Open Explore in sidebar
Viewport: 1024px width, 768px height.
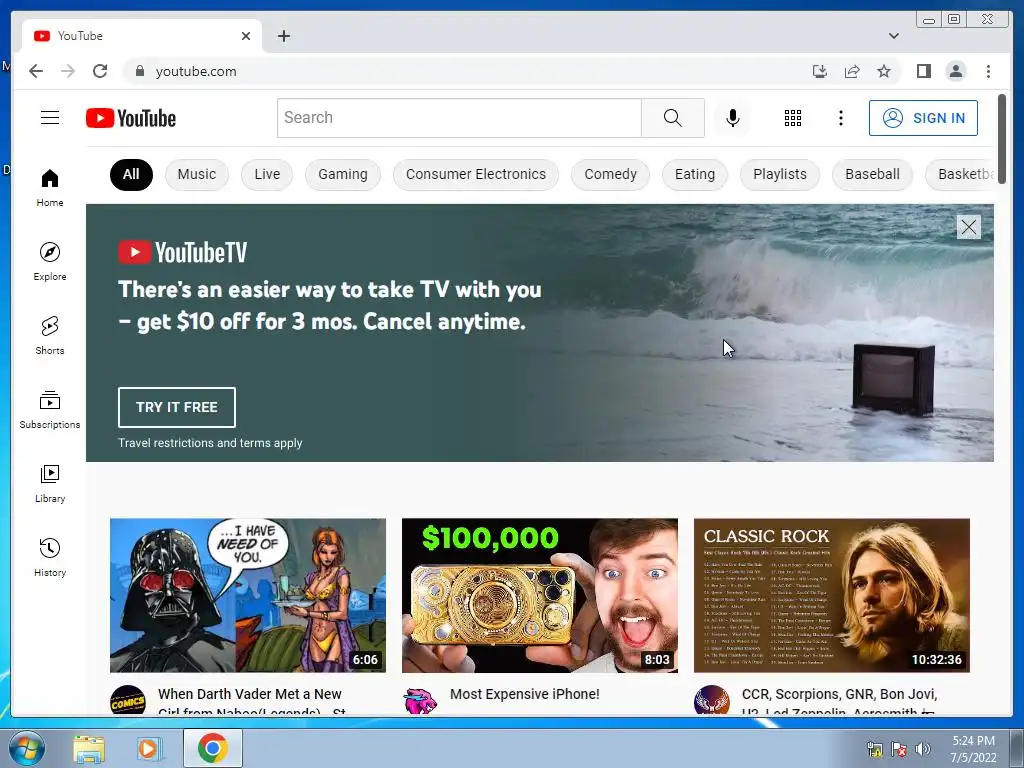[x=50, y=261]
